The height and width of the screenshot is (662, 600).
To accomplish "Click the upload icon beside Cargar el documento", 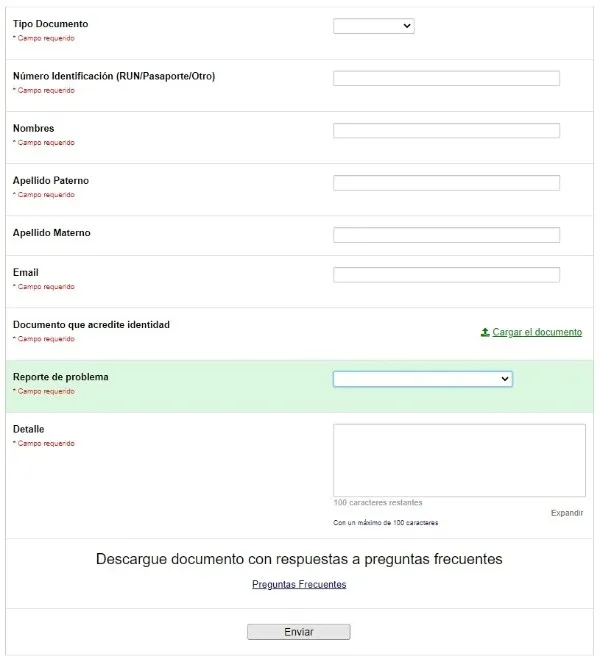I will 485,332.
